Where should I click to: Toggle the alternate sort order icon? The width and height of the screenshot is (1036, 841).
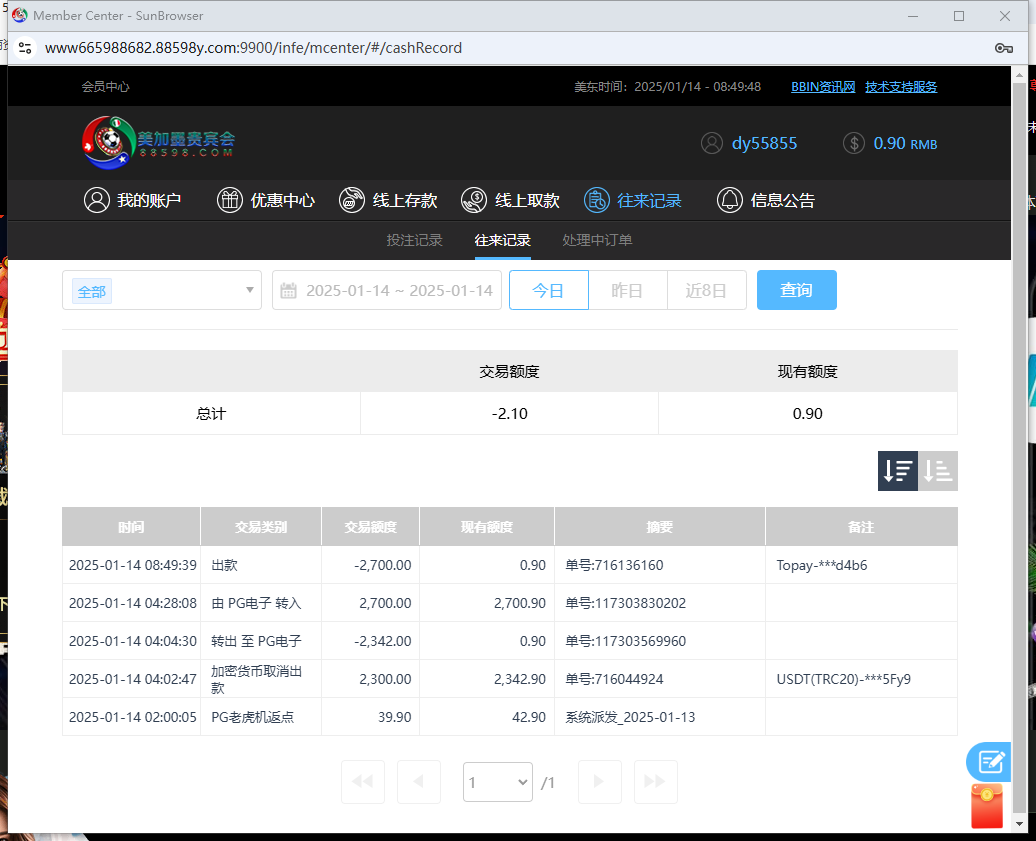(937, 470)
